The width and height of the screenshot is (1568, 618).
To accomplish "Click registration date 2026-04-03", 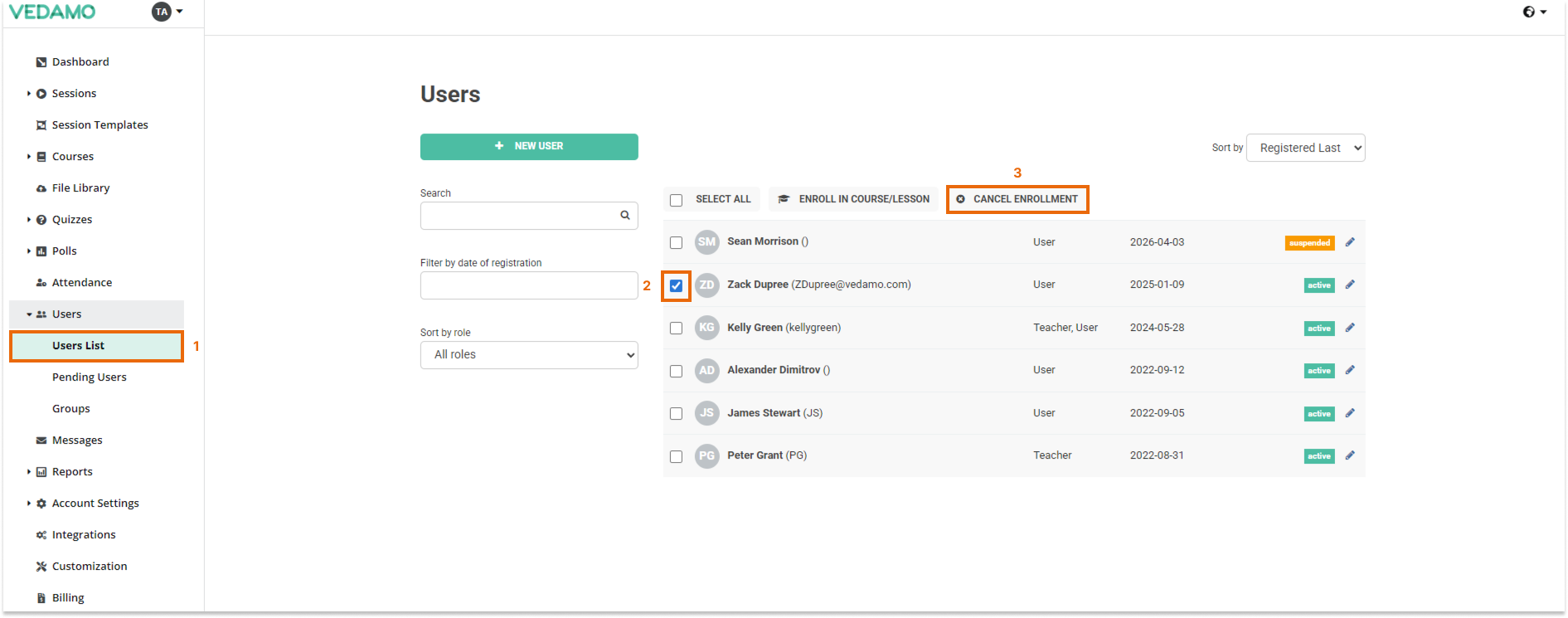I will [1157, 242].
